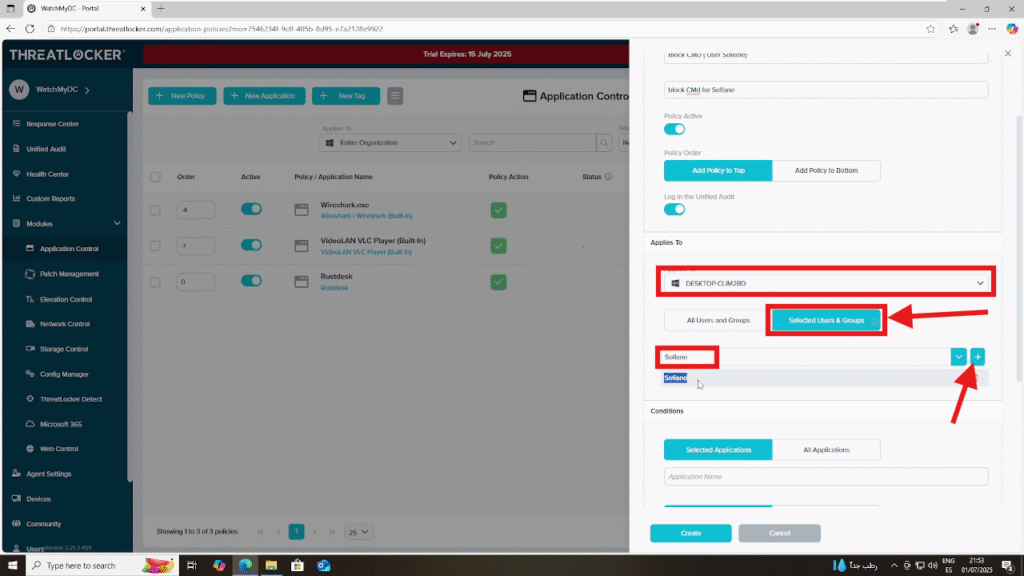This screenshot has height=576, width=1024.
Task: Click the New Application button
Action: pyautogui.click(x=264, y=96)
